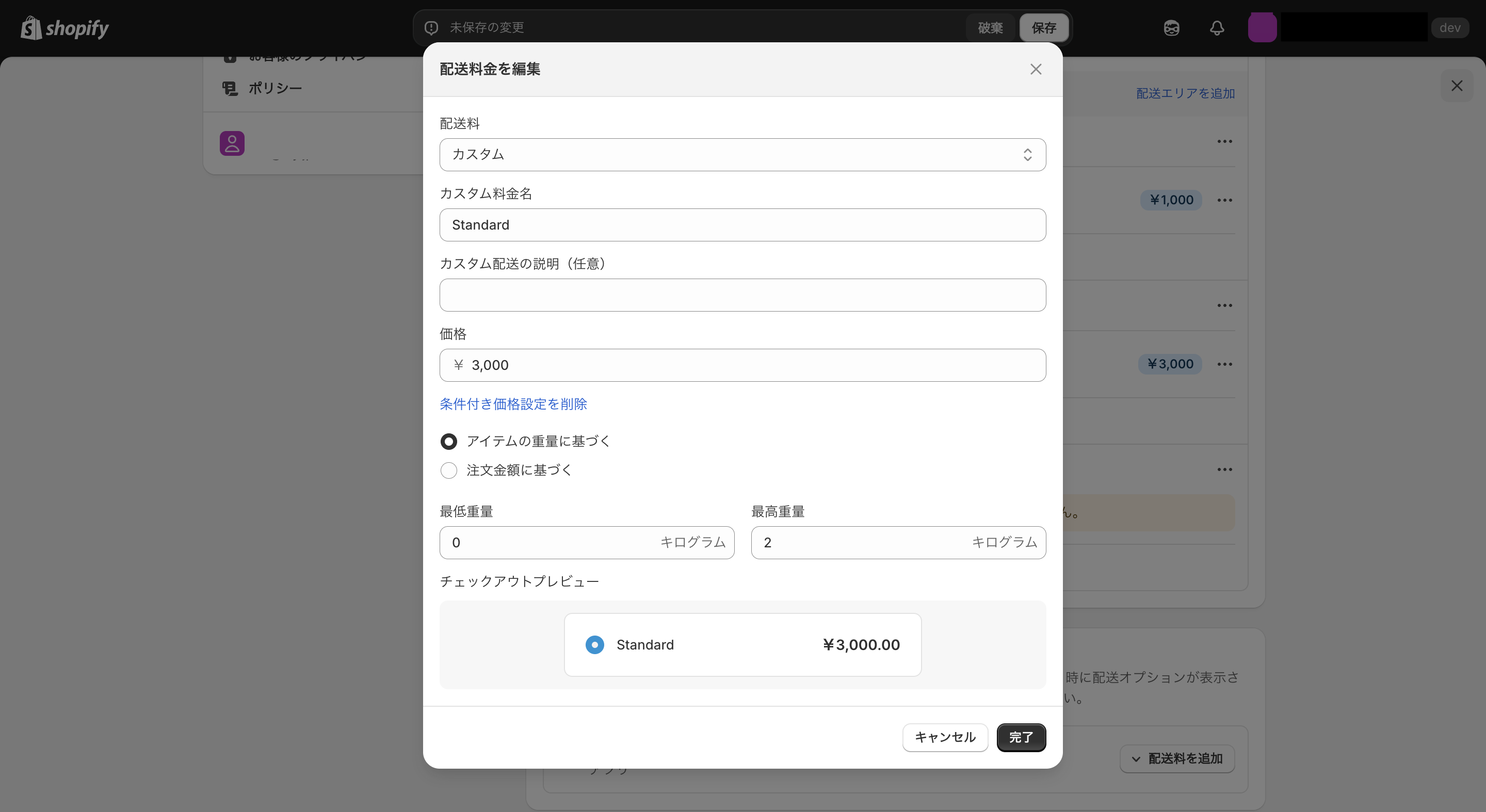Click the 保存 button
Screen dimensions: 1486x812
click(1043, 28)
